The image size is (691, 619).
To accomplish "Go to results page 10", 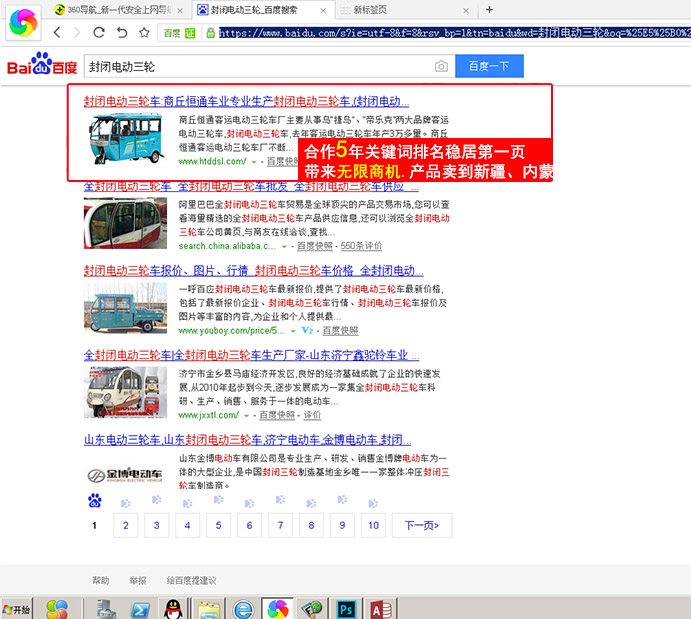I will (373, 525).
